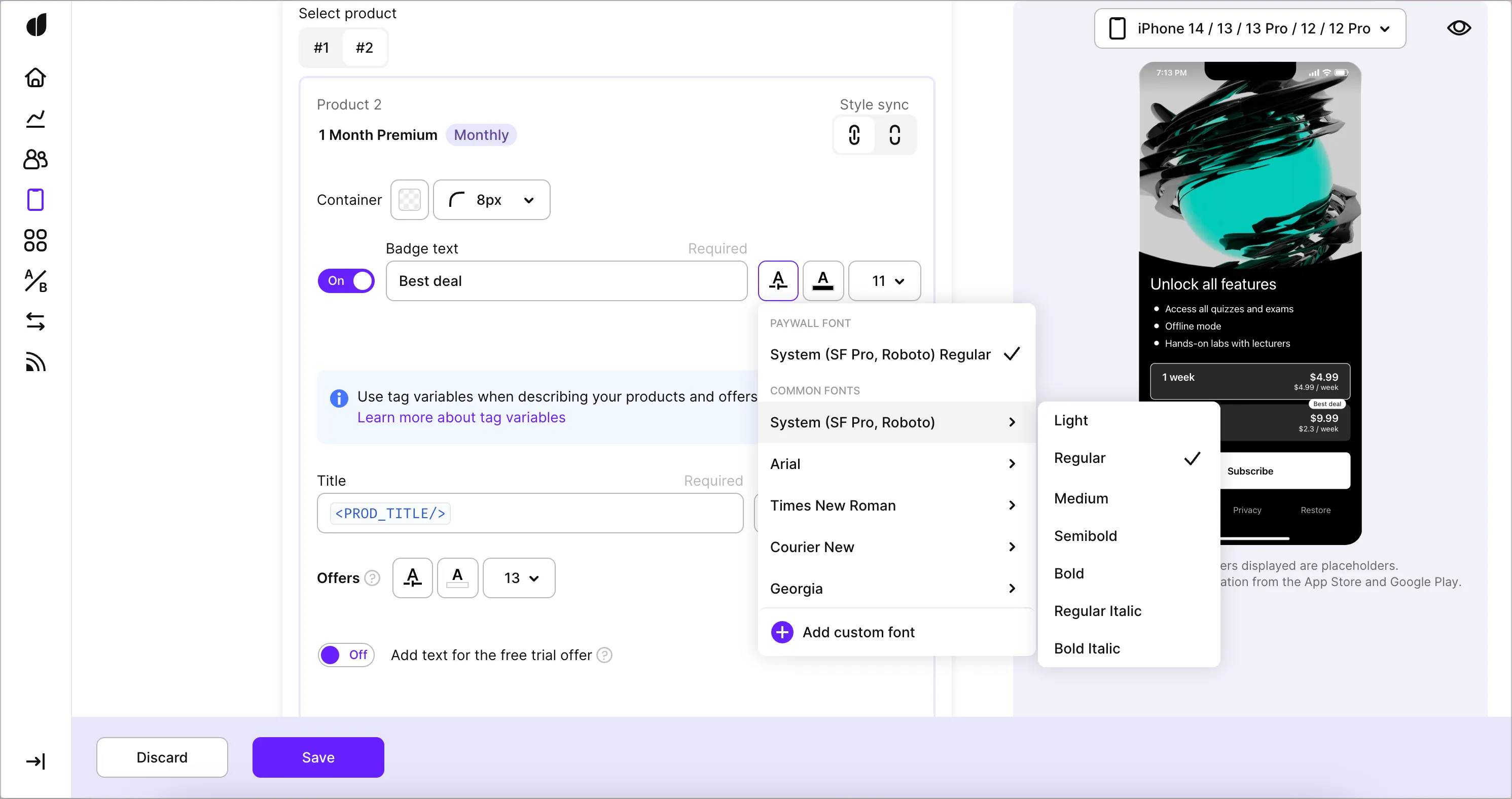Enable the free trial offer text toggle
Image resolution: width=1512 pixels, height=799 pixels.
point(346,655)
